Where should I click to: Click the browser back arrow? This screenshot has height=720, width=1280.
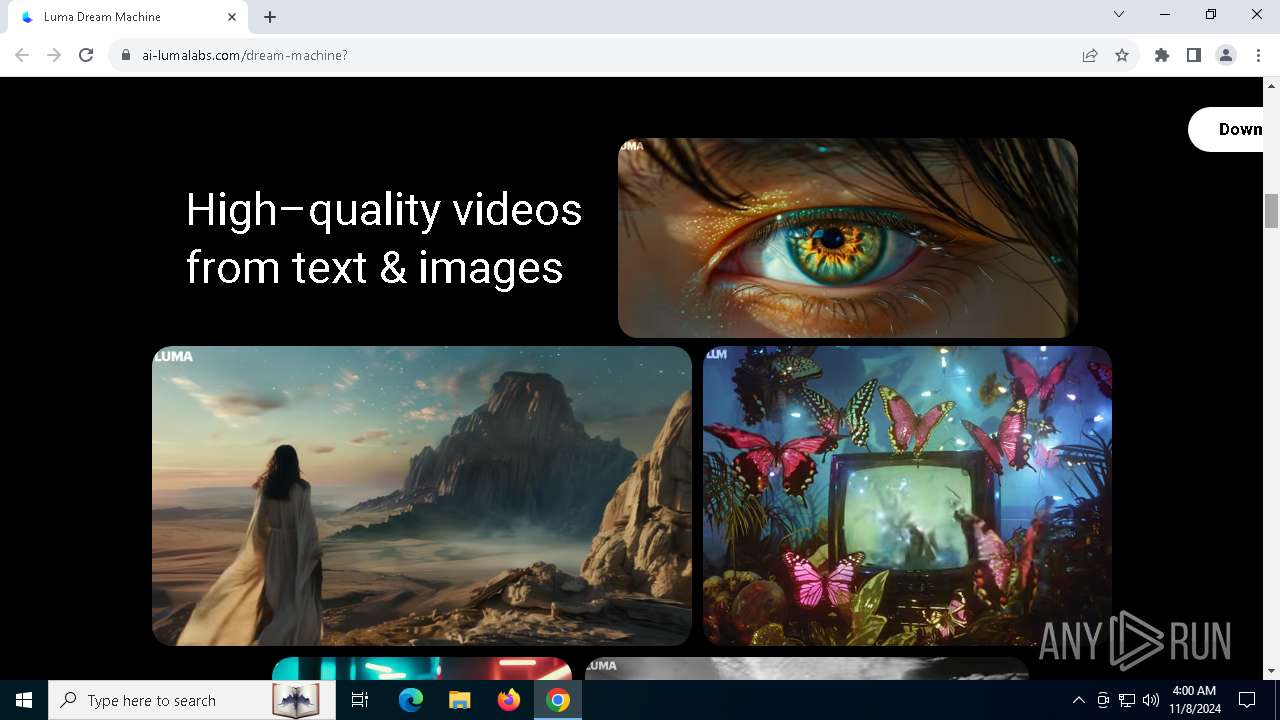pyautogui.click(x=22, y=55)
